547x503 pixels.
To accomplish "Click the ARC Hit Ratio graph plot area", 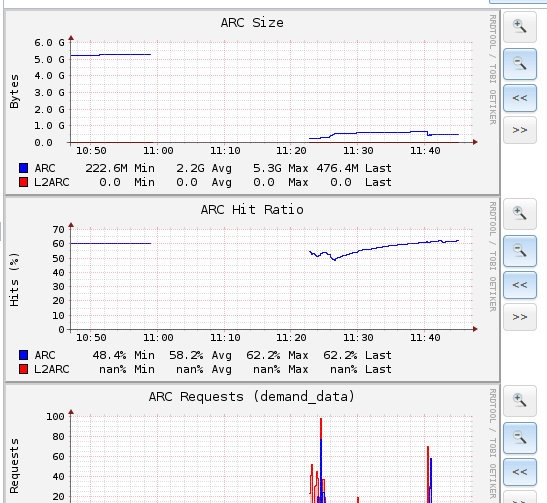I will pyautogui.click(x=272, y=279).
